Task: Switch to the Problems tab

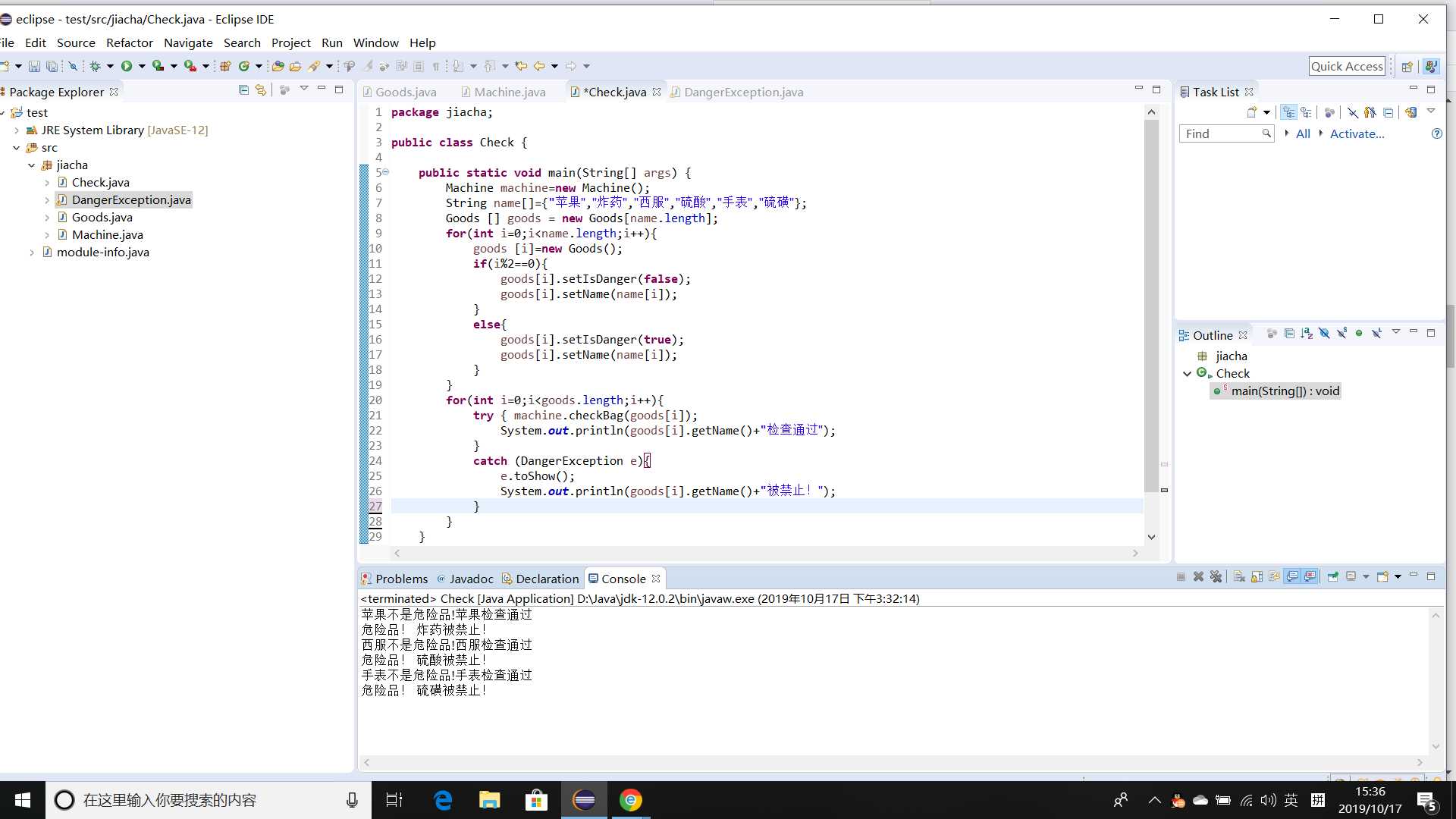Action: tap(394, 579)
